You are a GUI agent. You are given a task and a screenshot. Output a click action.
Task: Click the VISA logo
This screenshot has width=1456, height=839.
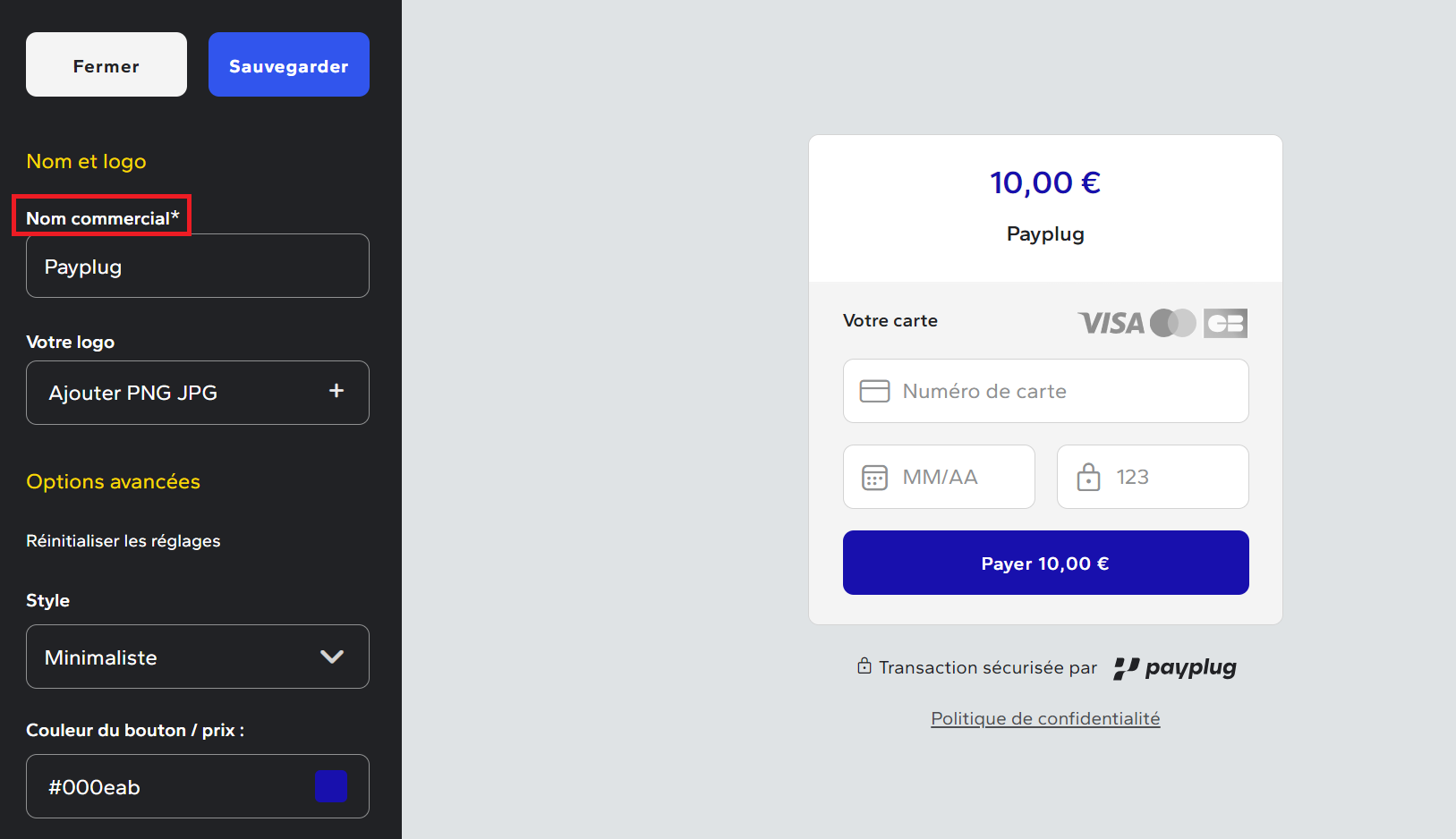tap(1111, 323)
